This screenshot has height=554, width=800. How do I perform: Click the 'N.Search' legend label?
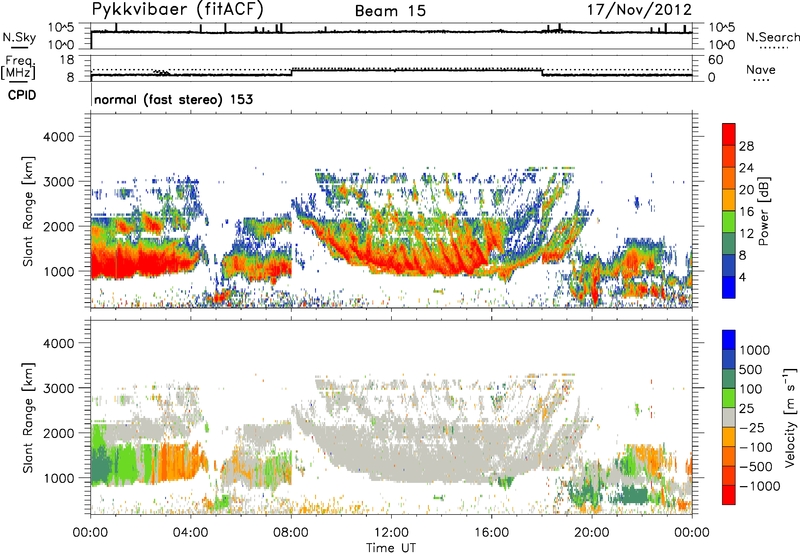pyautogui.click(x=772, y=37)
